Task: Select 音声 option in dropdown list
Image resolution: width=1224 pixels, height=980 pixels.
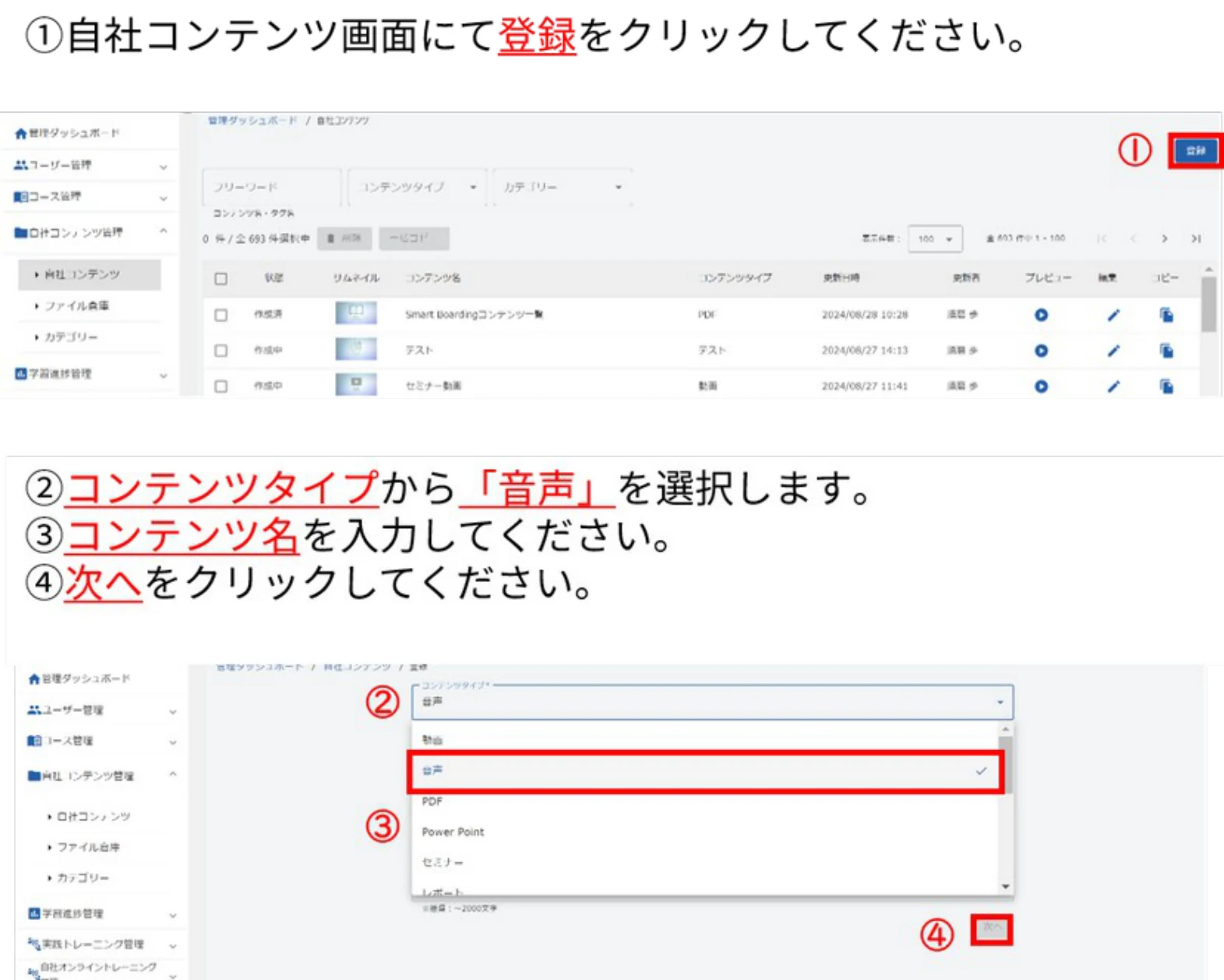Action: (x=706, y=770)
